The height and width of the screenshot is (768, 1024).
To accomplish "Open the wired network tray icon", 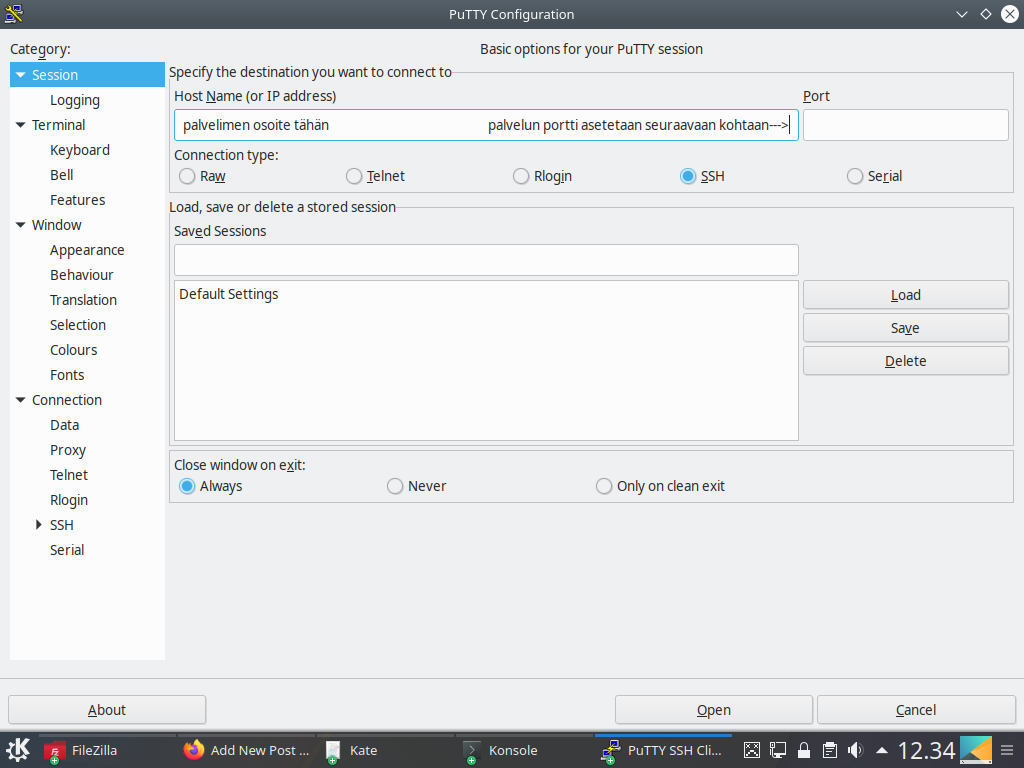I will (x=778, y=750).
